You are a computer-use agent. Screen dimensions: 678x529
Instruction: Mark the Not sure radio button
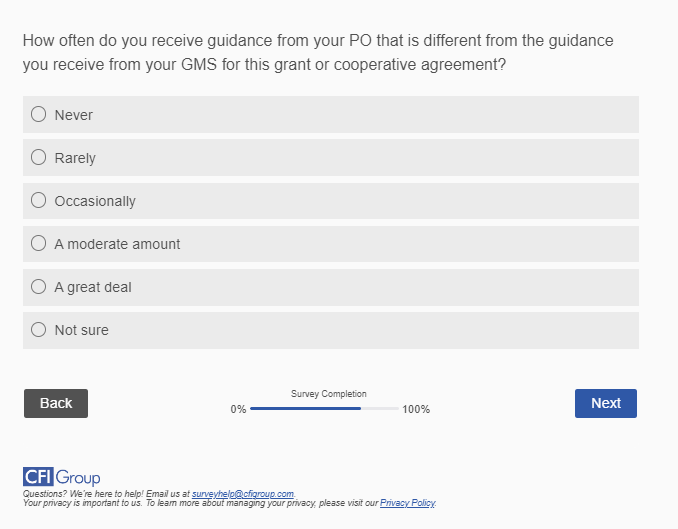[x=39, y=329]
